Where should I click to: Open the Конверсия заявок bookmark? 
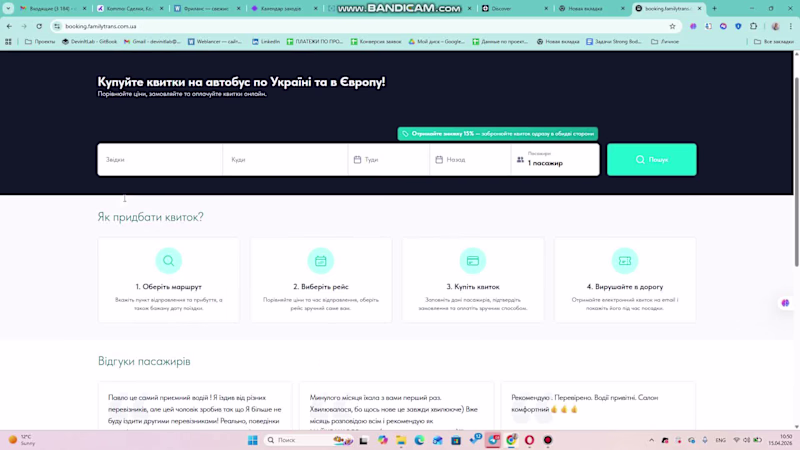pos(376,42)
